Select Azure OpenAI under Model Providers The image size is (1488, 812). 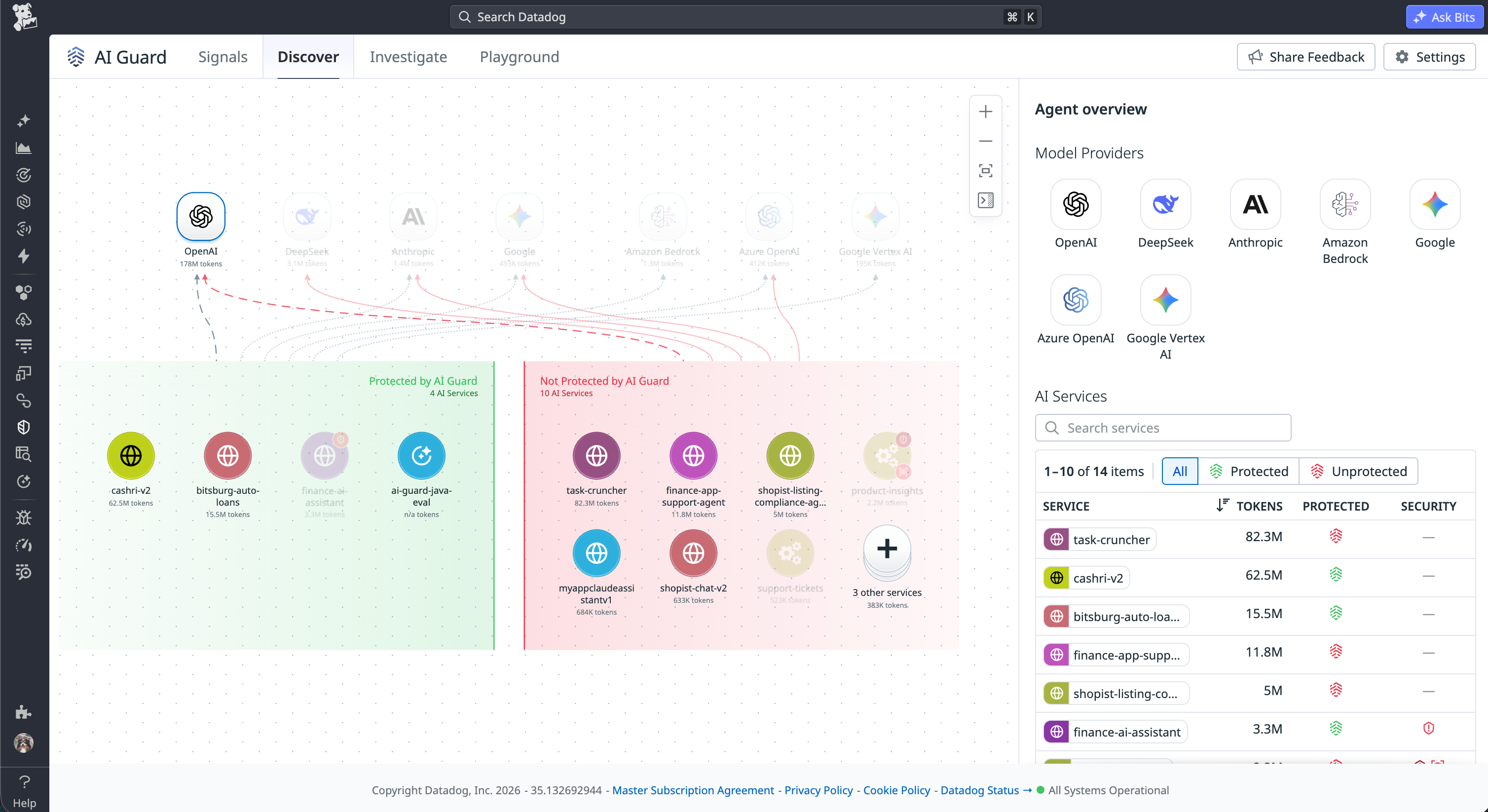click(x=1076, y=300)
